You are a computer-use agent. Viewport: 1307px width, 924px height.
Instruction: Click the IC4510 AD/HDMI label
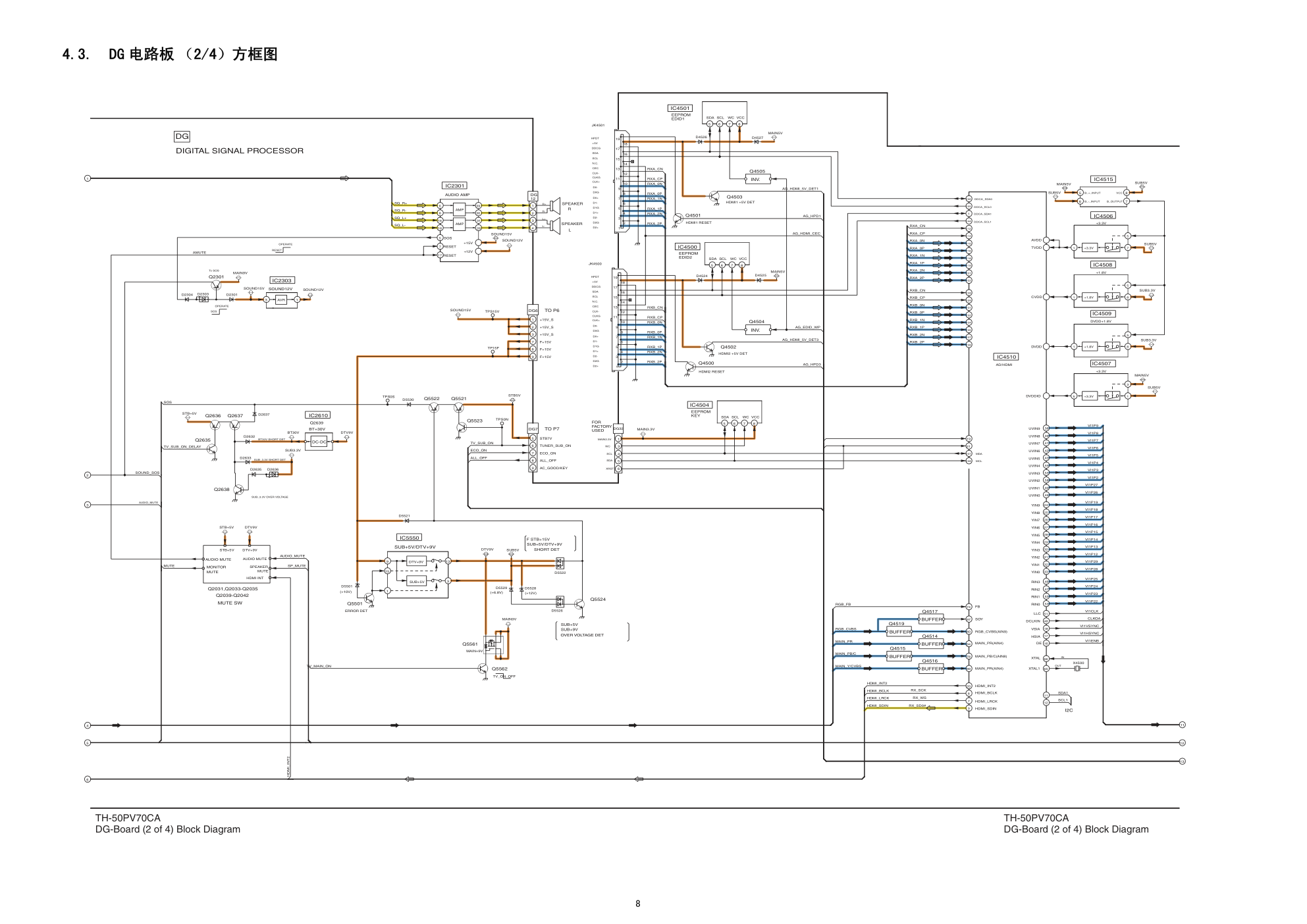tap(1006, 357)
